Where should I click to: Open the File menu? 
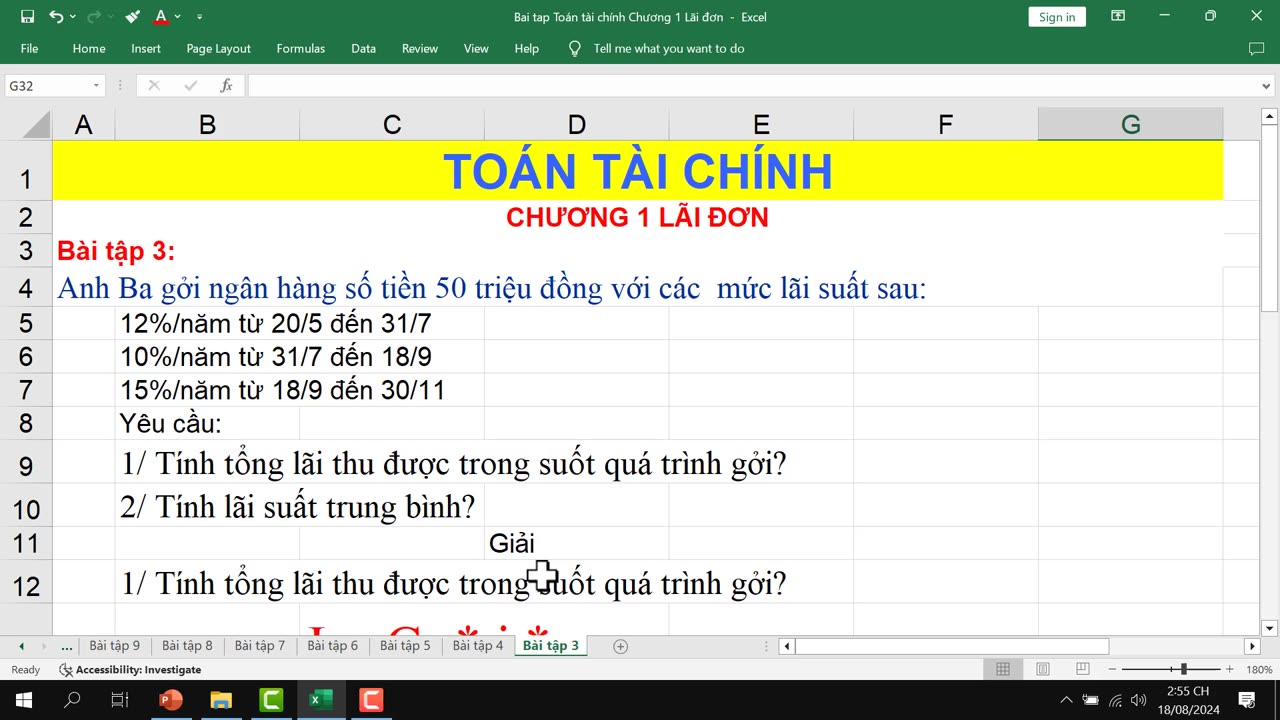point(29,48)
